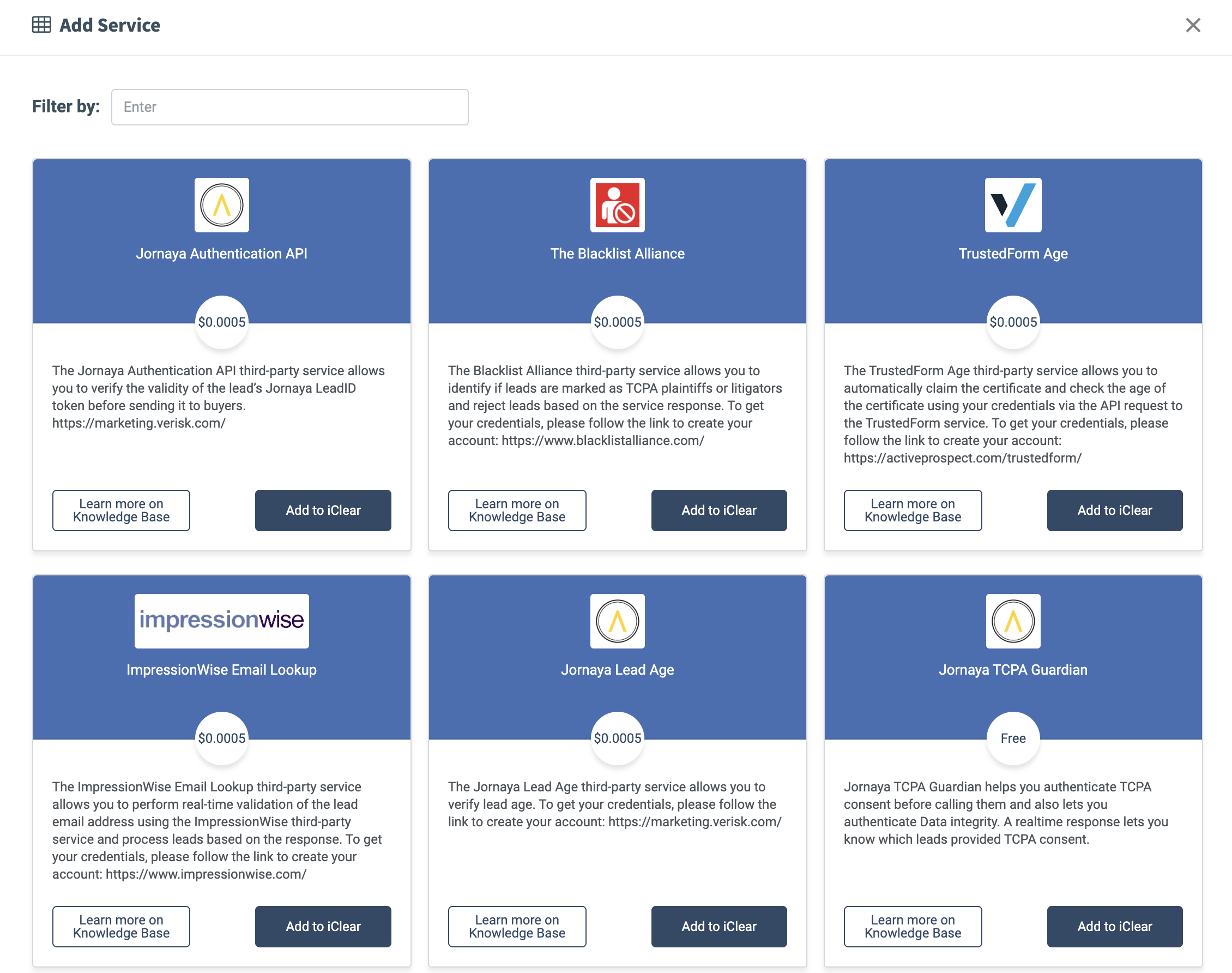Click the Jornaya TCPA Guardian logo icon

point(1013,621)
